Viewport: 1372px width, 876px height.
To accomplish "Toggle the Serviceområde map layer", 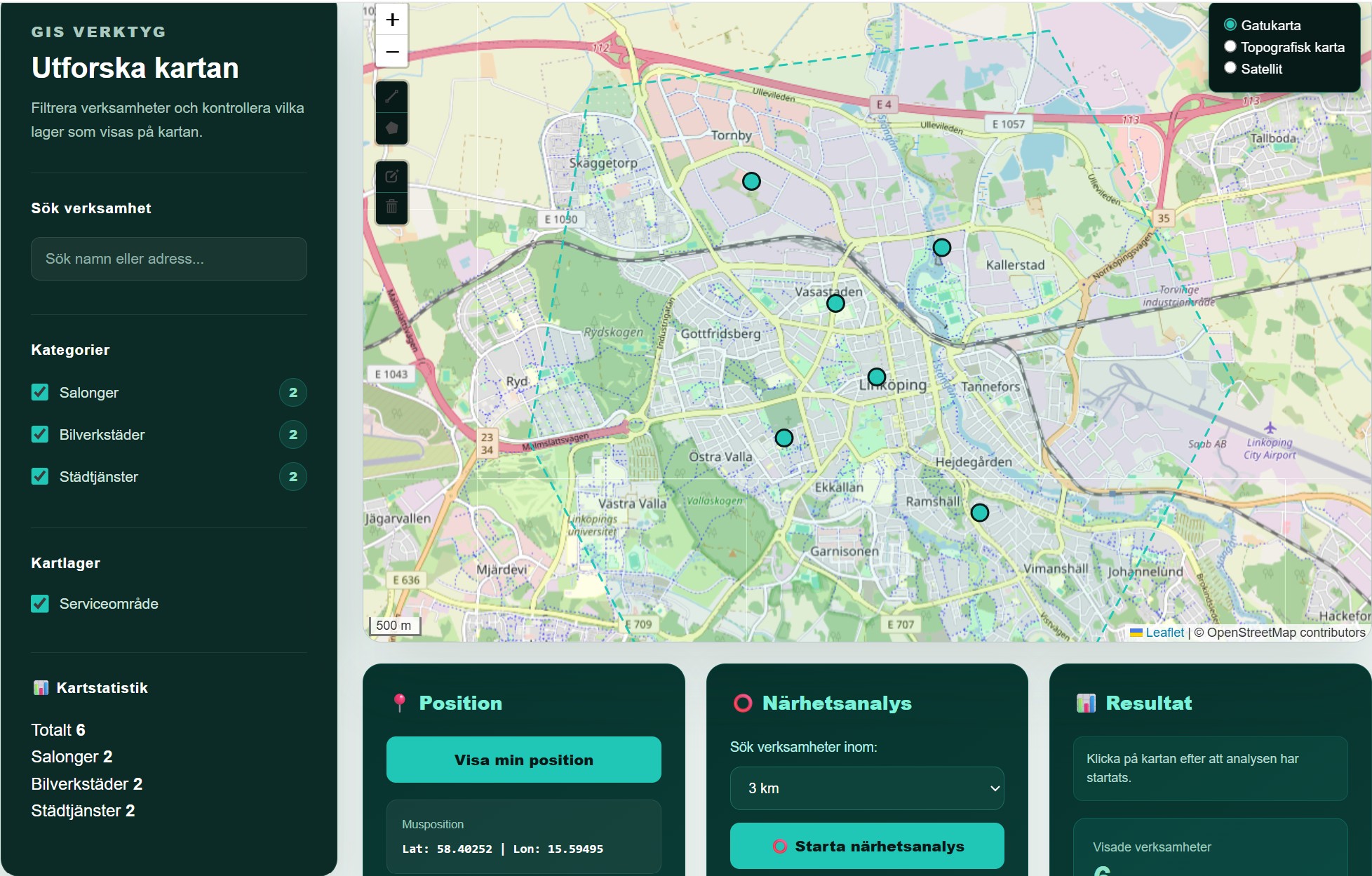I will 40,603.
